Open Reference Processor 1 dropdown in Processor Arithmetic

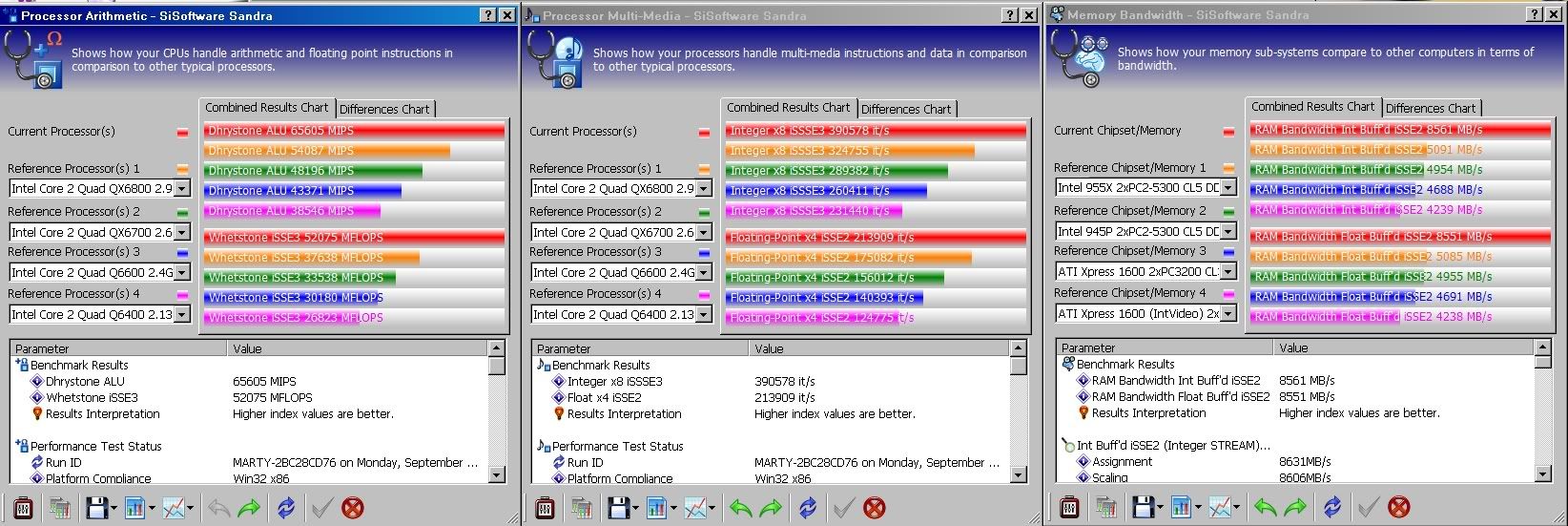click(x=100, y=189)
